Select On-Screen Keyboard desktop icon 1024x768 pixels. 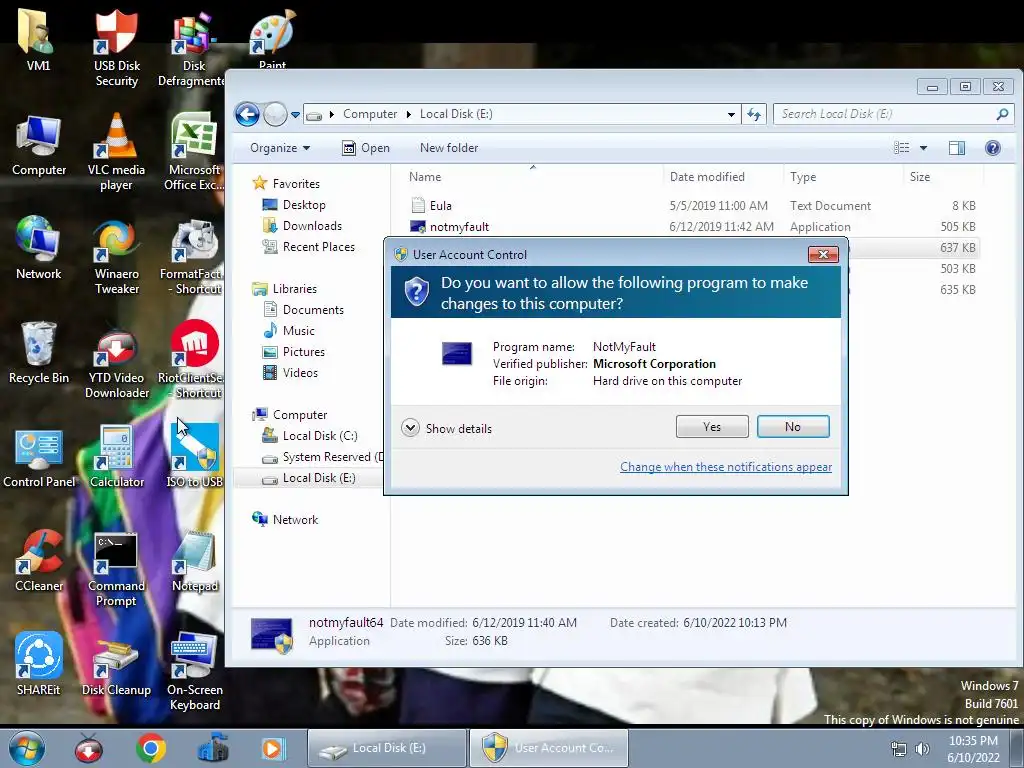click(x=194, y=673)
